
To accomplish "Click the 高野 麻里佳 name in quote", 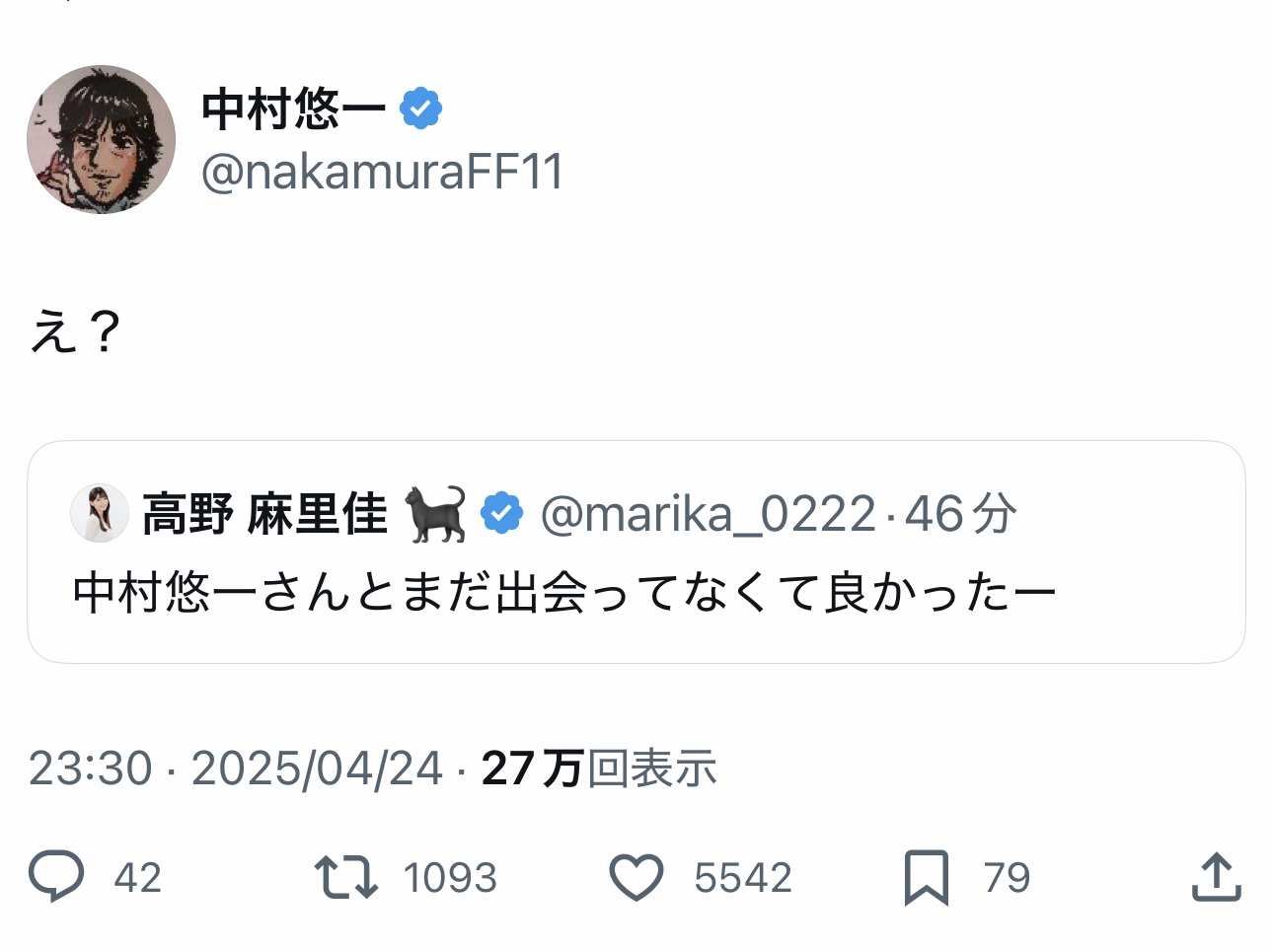I will tap(264, 514).
